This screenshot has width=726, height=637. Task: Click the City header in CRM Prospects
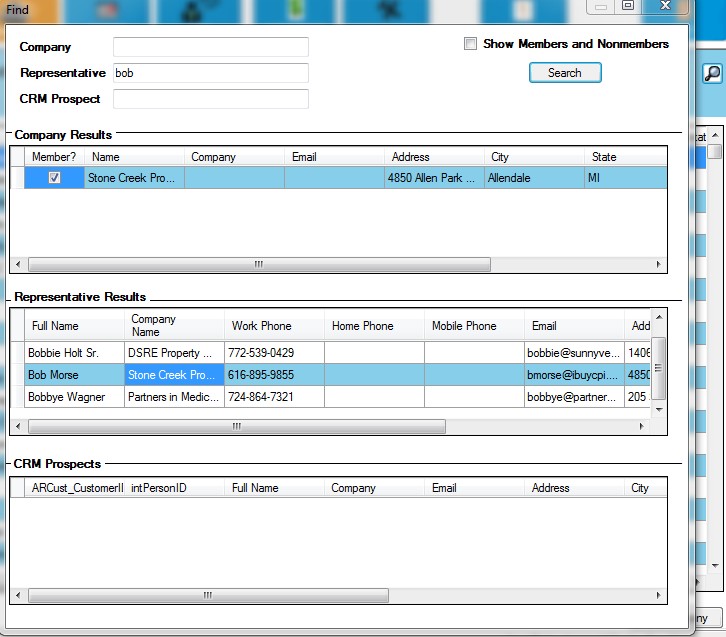click(646, 488)
